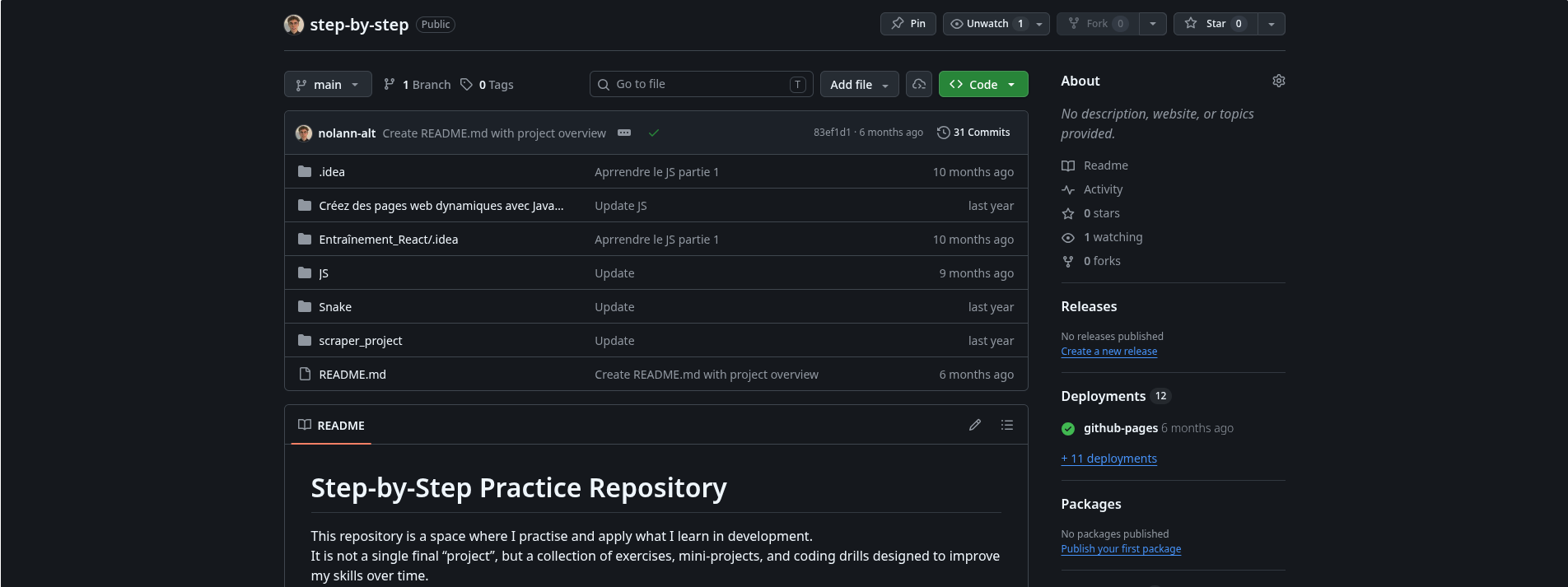1568x587 pixels.
Task: Open the JS folder
Action: click(x=324, y=273)
